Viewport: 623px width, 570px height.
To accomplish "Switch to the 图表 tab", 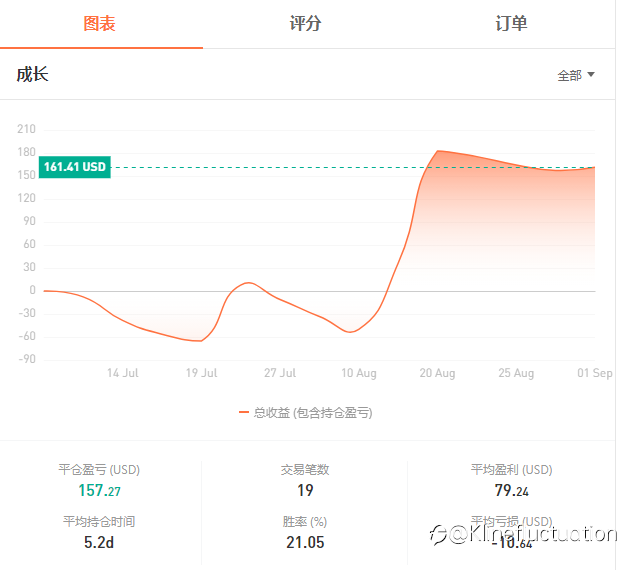I will (101, 24).
